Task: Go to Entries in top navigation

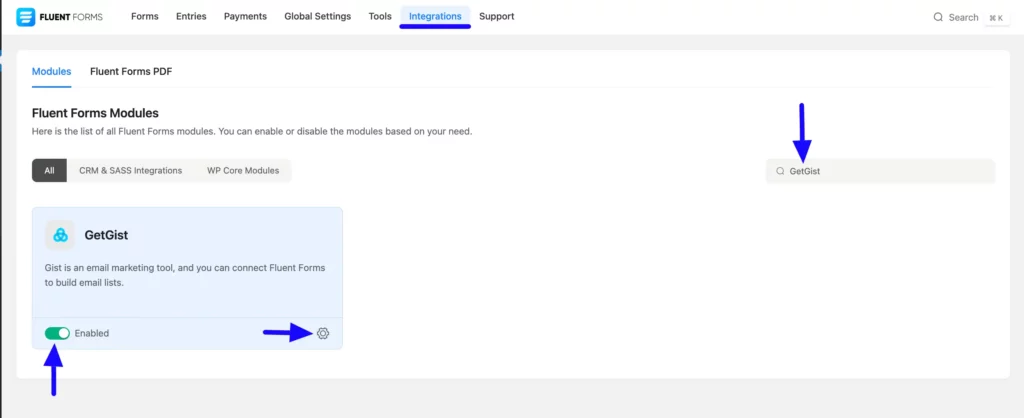Action: pos(191,17)
